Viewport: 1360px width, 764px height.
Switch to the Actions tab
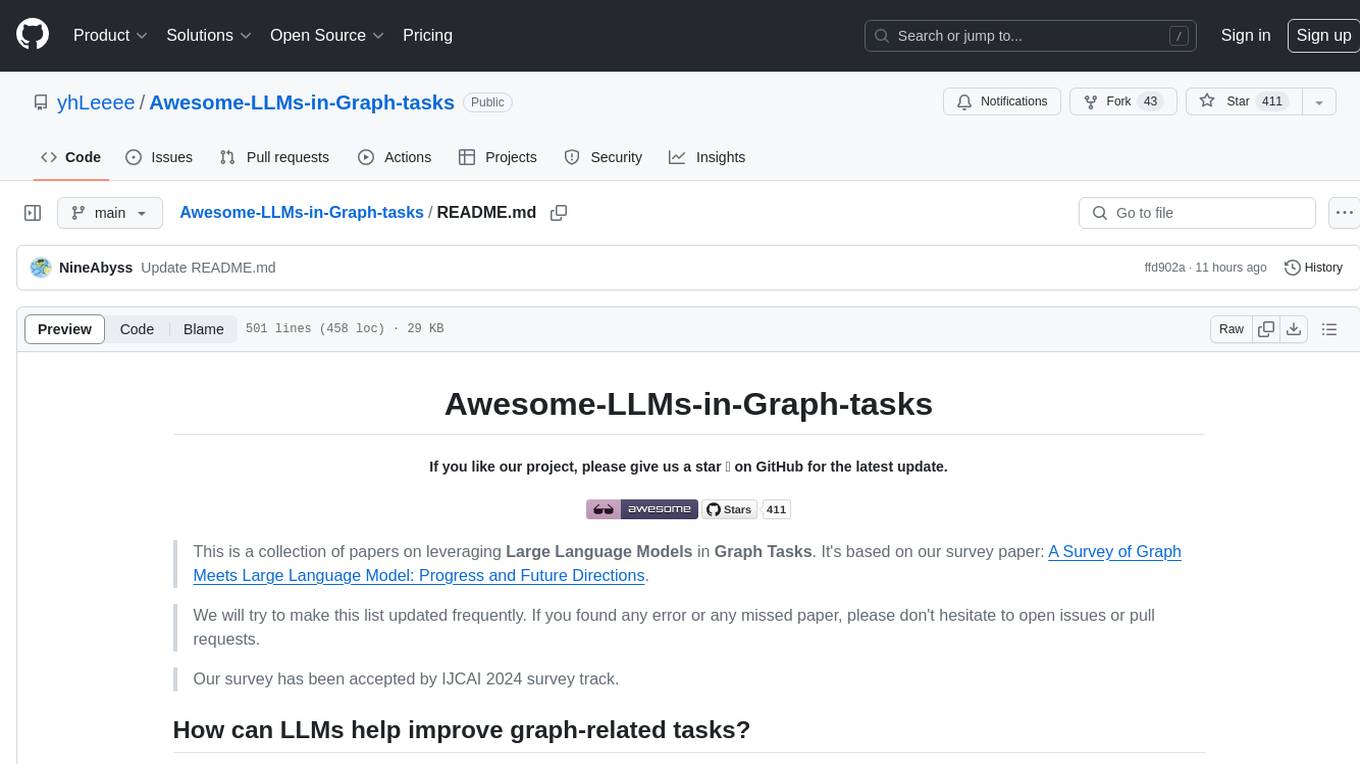tap(394, 157)
